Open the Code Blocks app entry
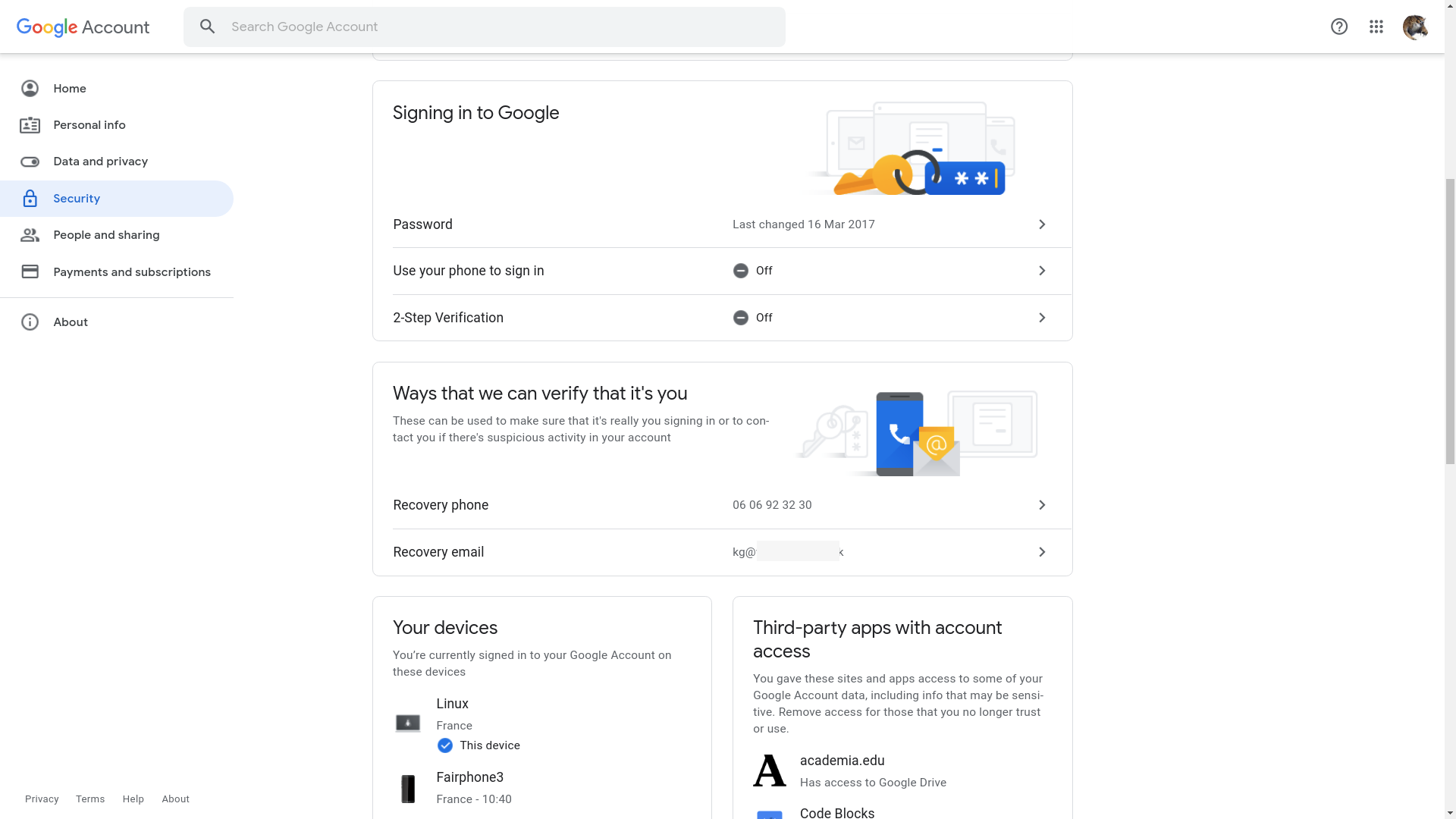The width and height of the screenshot is (1456, 819). pos(902,812)
